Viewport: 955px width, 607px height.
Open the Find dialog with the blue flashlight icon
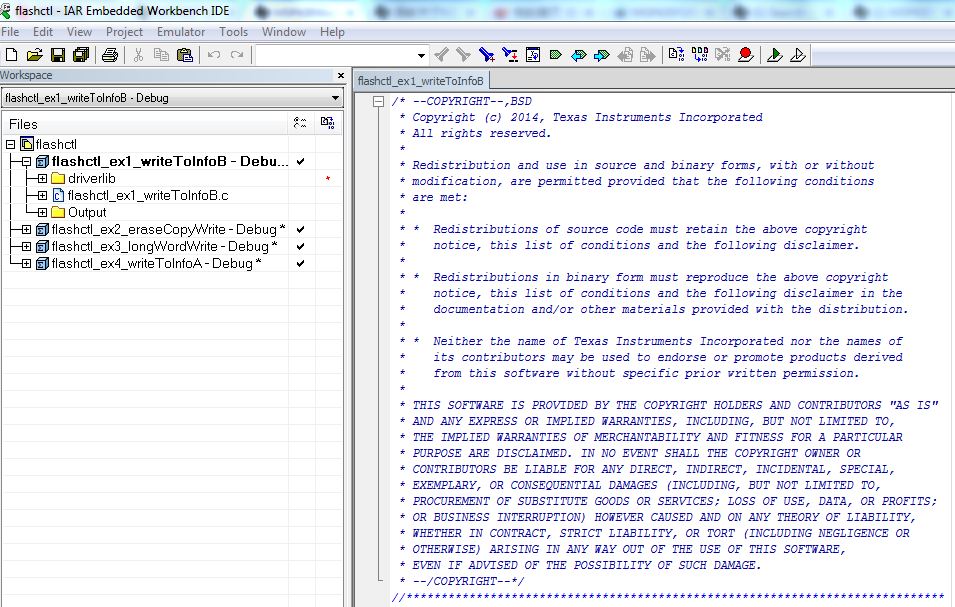[486, 55]
